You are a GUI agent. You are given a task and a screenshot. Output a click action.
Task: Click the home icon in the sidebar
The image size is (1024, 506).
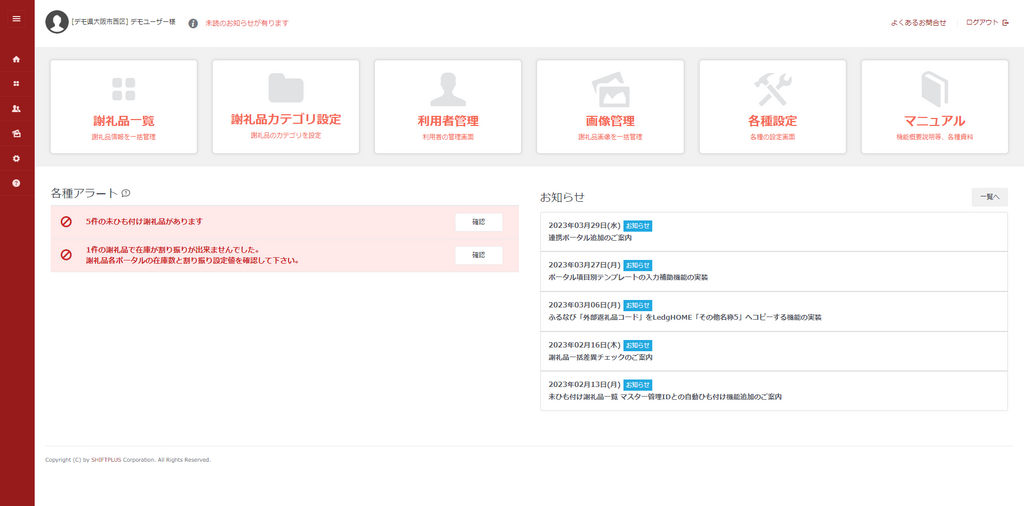click(16, 59)
